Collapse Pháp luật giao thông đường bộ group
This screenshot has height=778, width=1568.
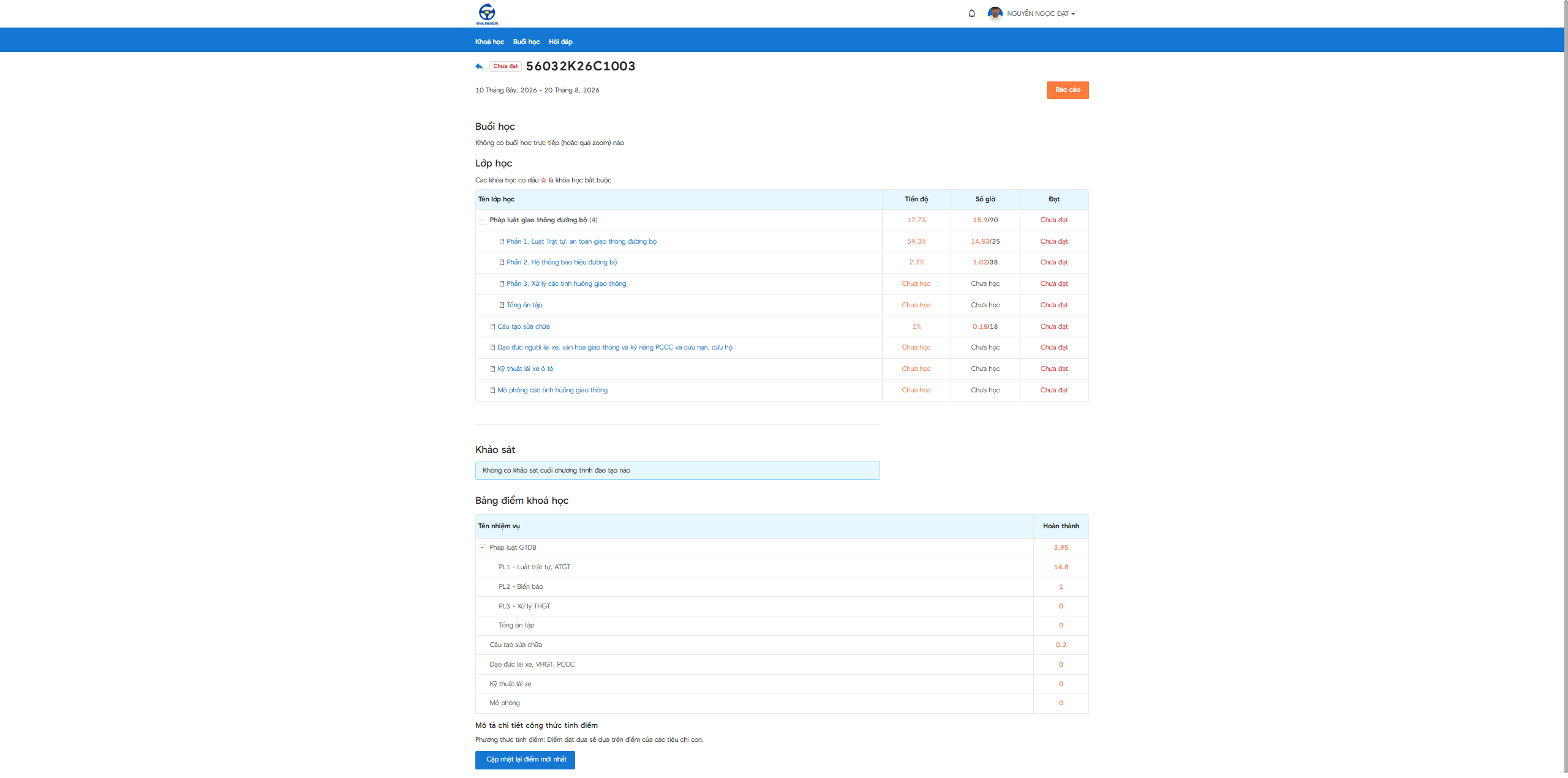click(x=482, y=220)
